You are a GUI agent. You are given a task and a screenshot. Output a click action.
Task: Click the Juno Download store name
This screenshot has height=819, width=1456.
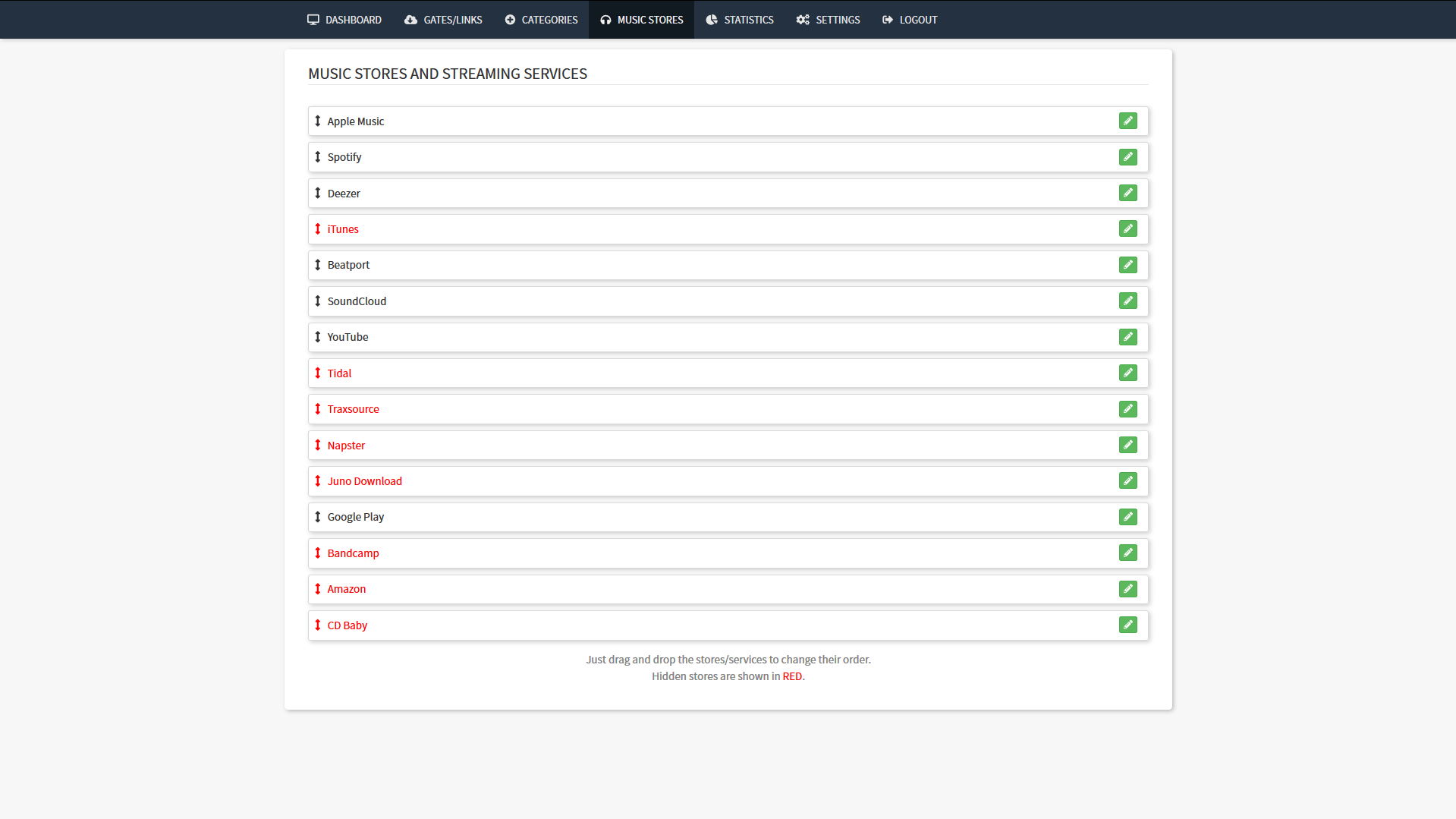click(x=365, y=481)
